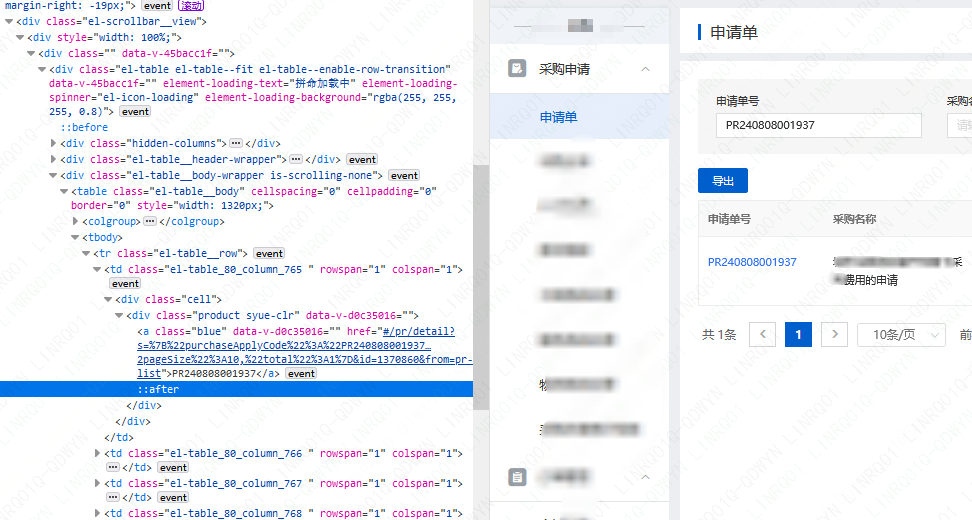Open the 10条/页 page size dropdown
This screenshot has width=972, height=520.
[x=901, y=335]
